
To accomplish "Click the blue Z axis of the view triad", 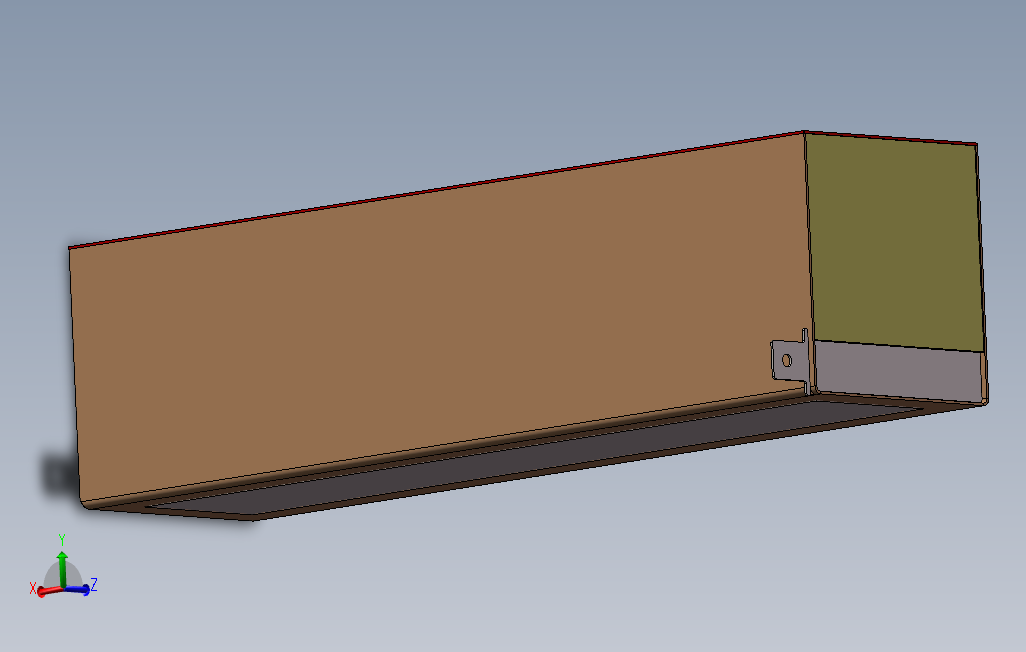I will coord(78,590).
